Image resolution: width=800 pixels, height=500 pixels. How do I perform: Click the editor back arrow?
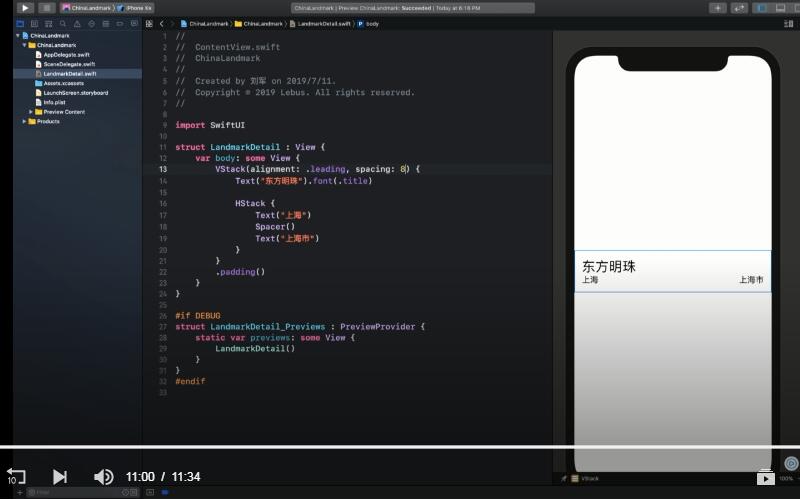pos(162,23)
